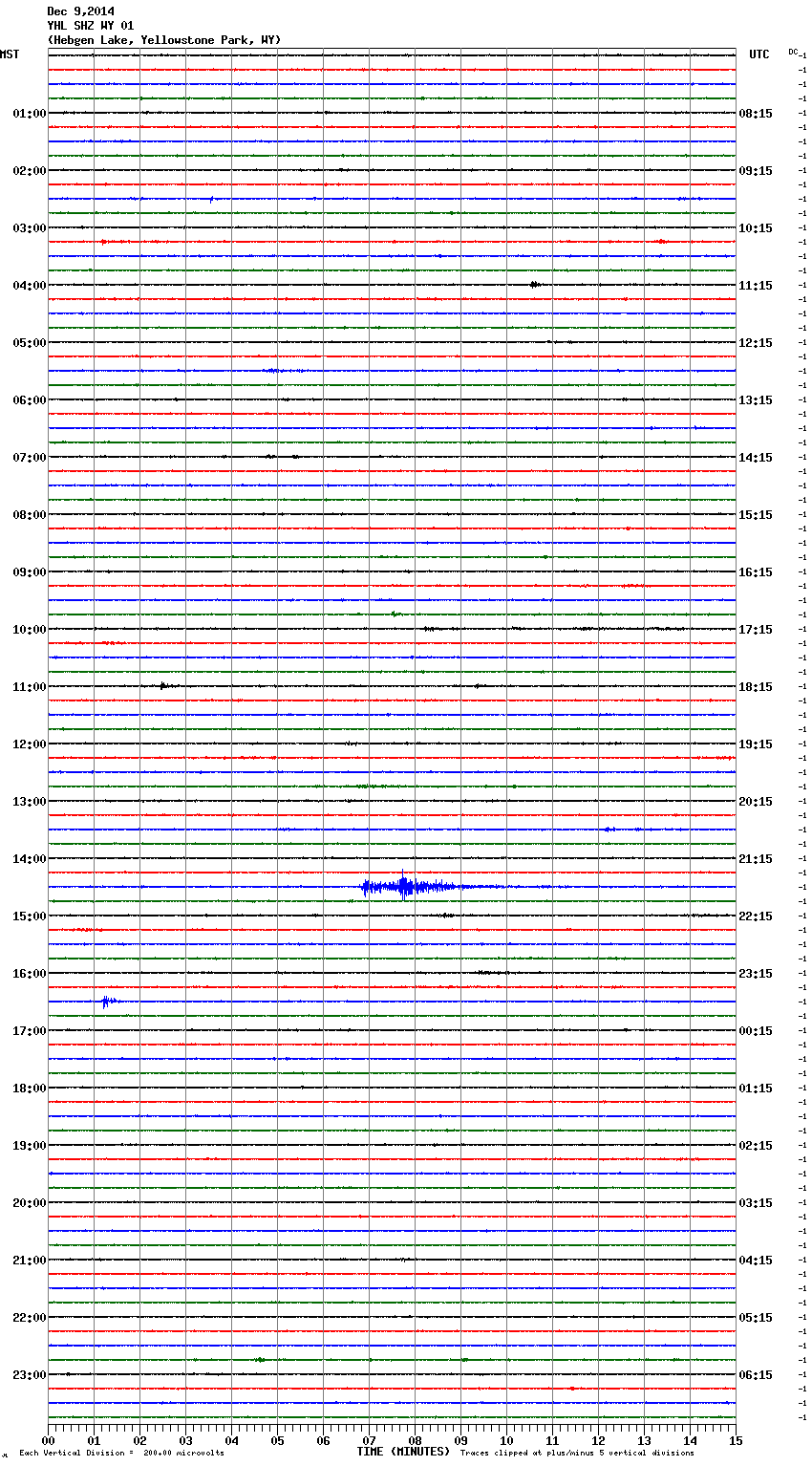Click the 12:00 MST time label

pyautogui.click(x=30, y=744)
